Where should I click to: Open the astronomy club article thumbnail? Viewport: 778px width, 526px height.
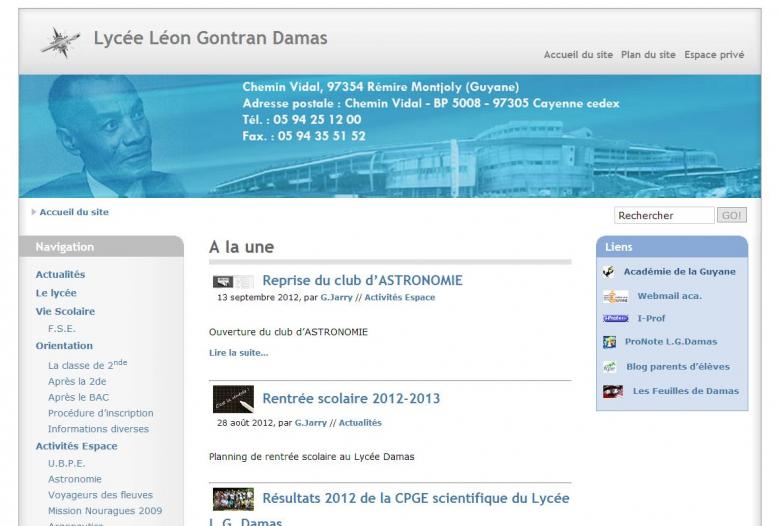233,282
